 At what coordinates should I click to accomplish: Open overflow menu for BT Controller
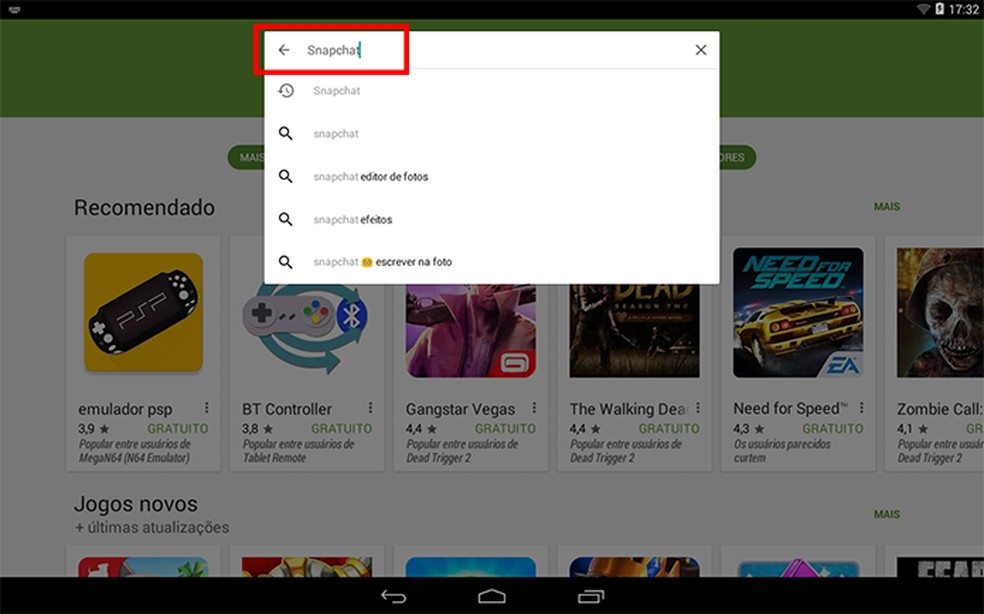pyautogui.click(x=370, y=409)
